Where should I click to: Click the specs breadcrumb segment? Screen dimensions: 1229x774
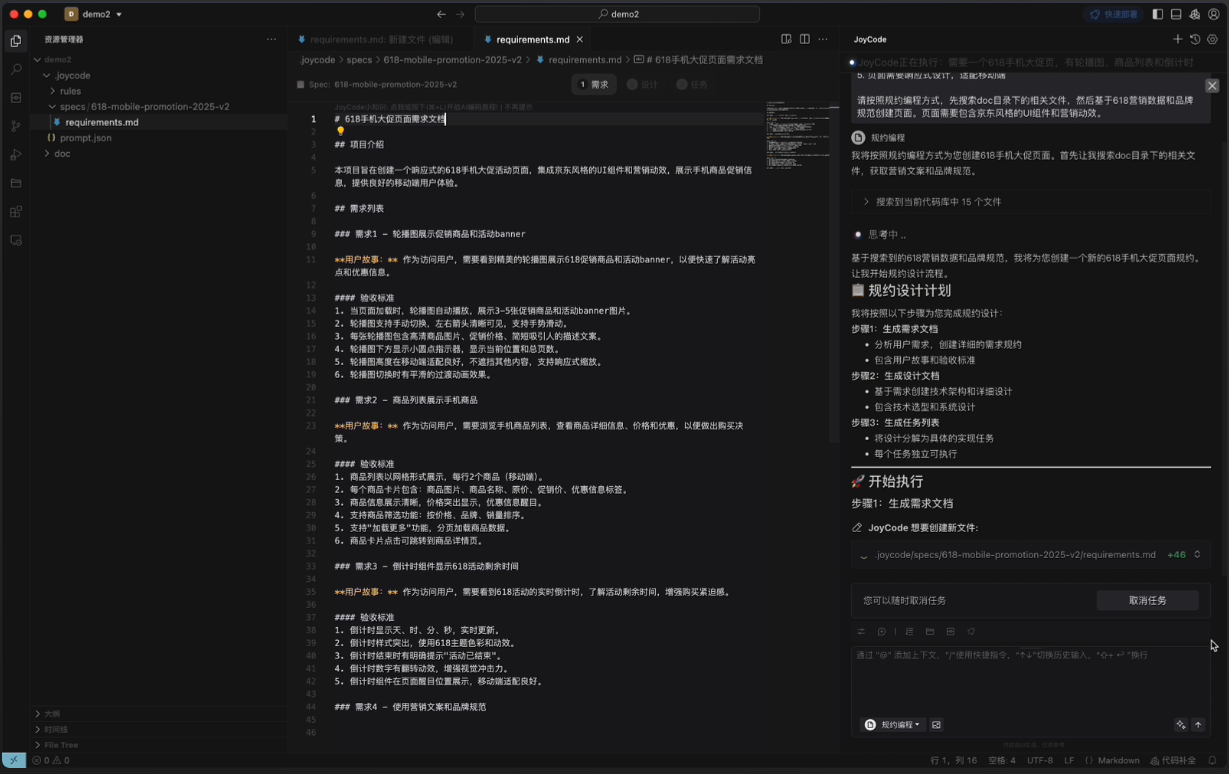click(x=359, y=60)
